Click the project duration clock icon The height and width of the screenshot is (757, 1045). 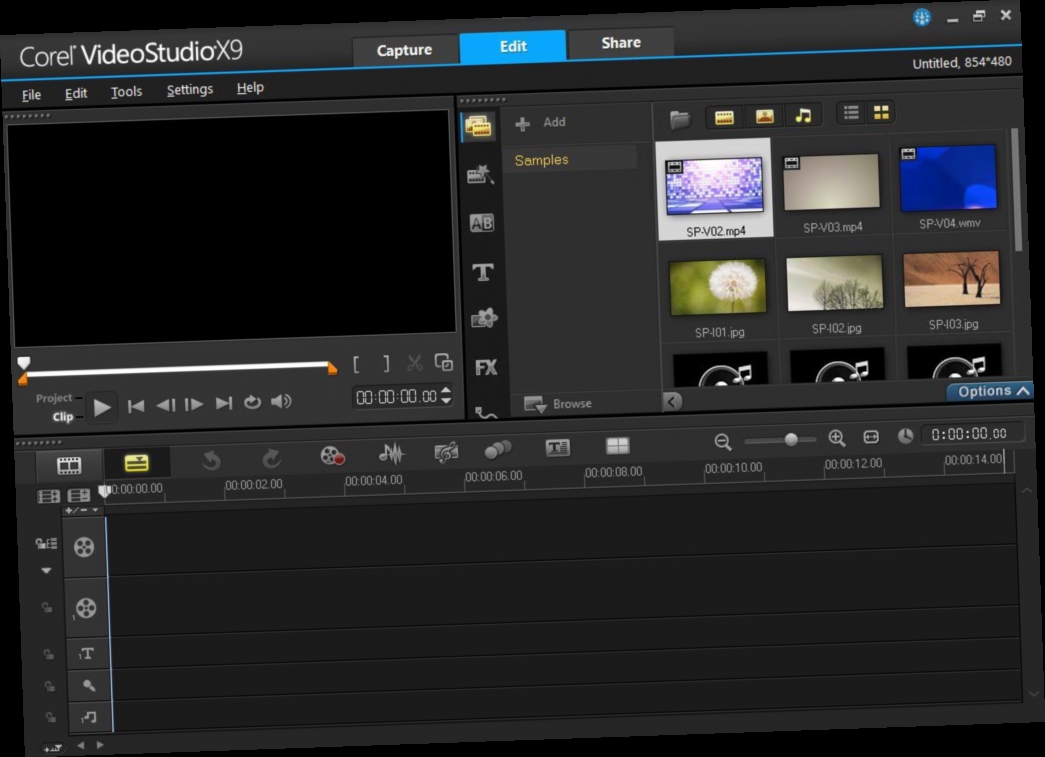(x=905, y=436)
